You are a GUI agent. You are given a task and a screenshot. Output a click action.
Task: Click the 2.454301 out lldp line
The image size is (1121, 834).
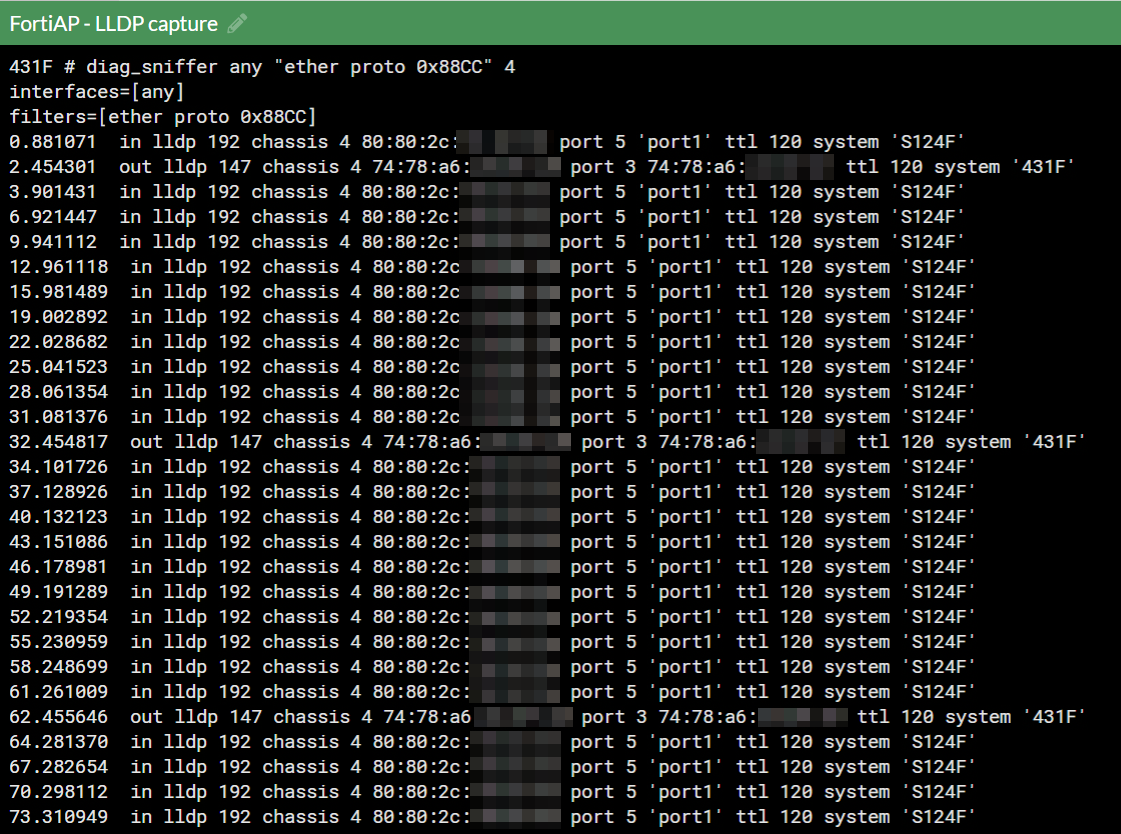point(542,167)
